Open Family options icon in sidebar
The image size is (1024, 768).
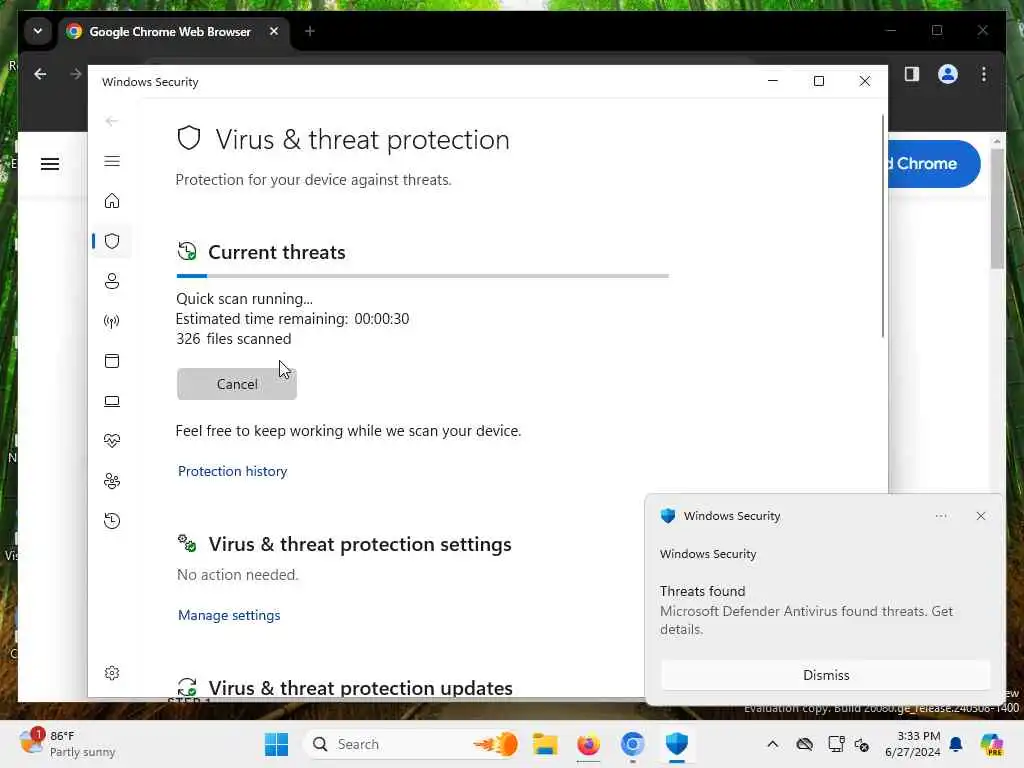tap(112, 481)
